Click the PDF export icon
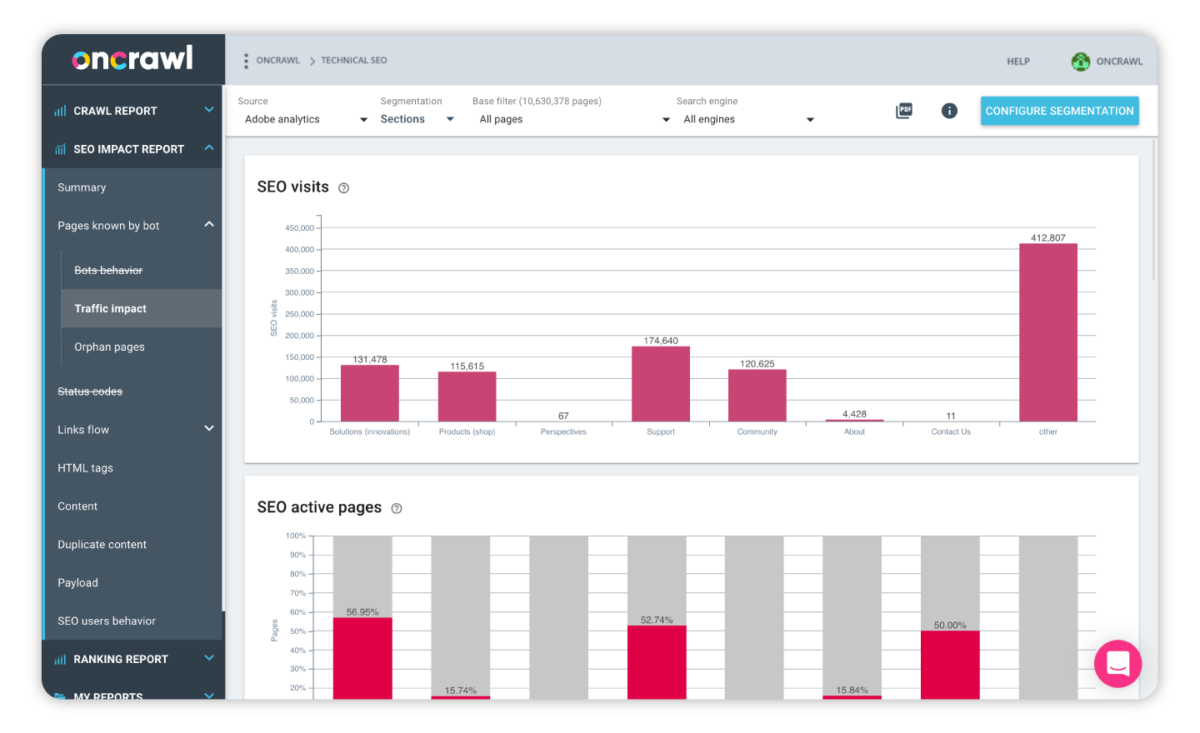 (904, 111)
